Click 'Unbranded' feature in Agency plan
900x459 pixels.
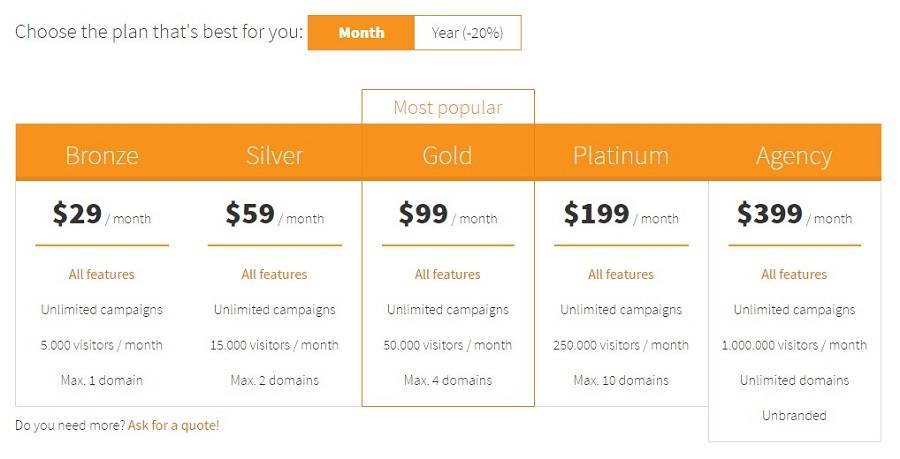tap(794, 415)
